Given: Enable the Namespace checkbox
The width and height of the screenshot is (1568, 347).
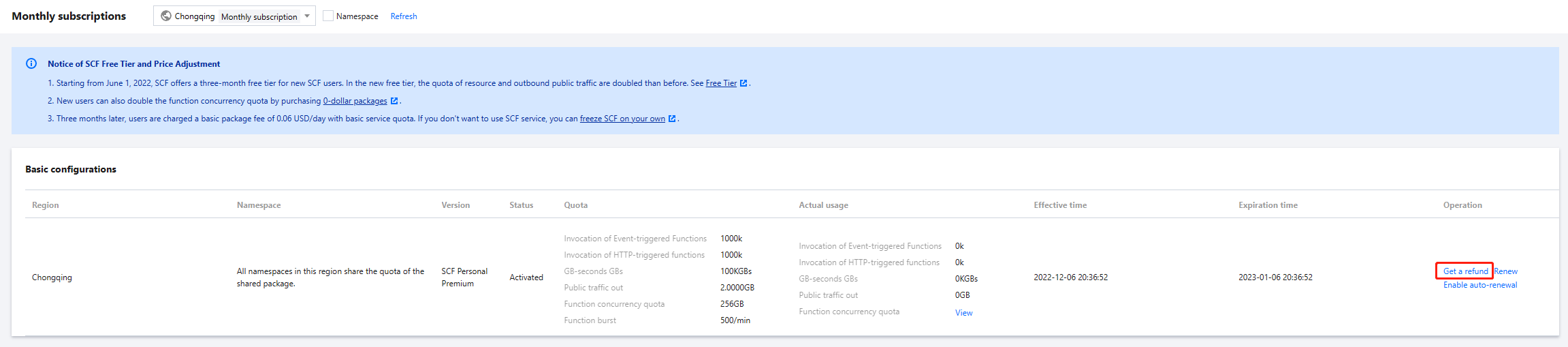Looking at the screenshot, I should coord(328,16).
